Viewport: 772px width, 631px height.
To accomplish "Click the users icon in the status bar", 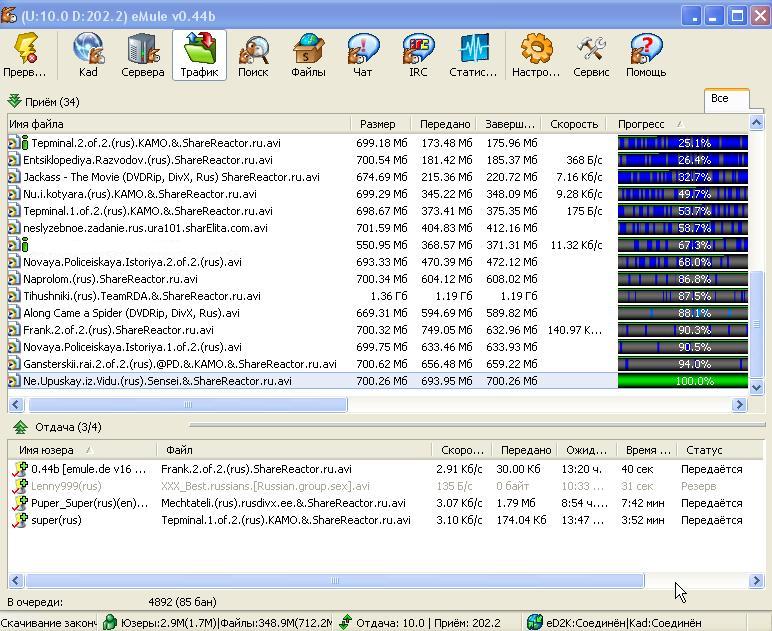I will (x=110, y=622).
